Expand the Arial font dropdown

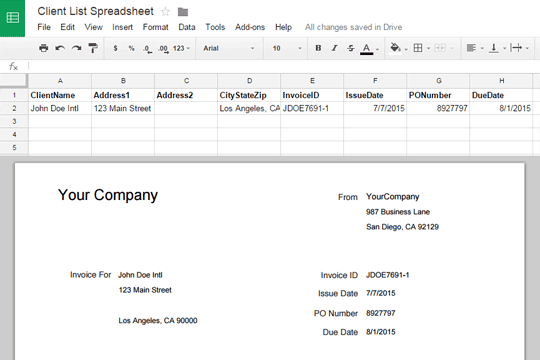pyautogui.click(x=229, y=48)
